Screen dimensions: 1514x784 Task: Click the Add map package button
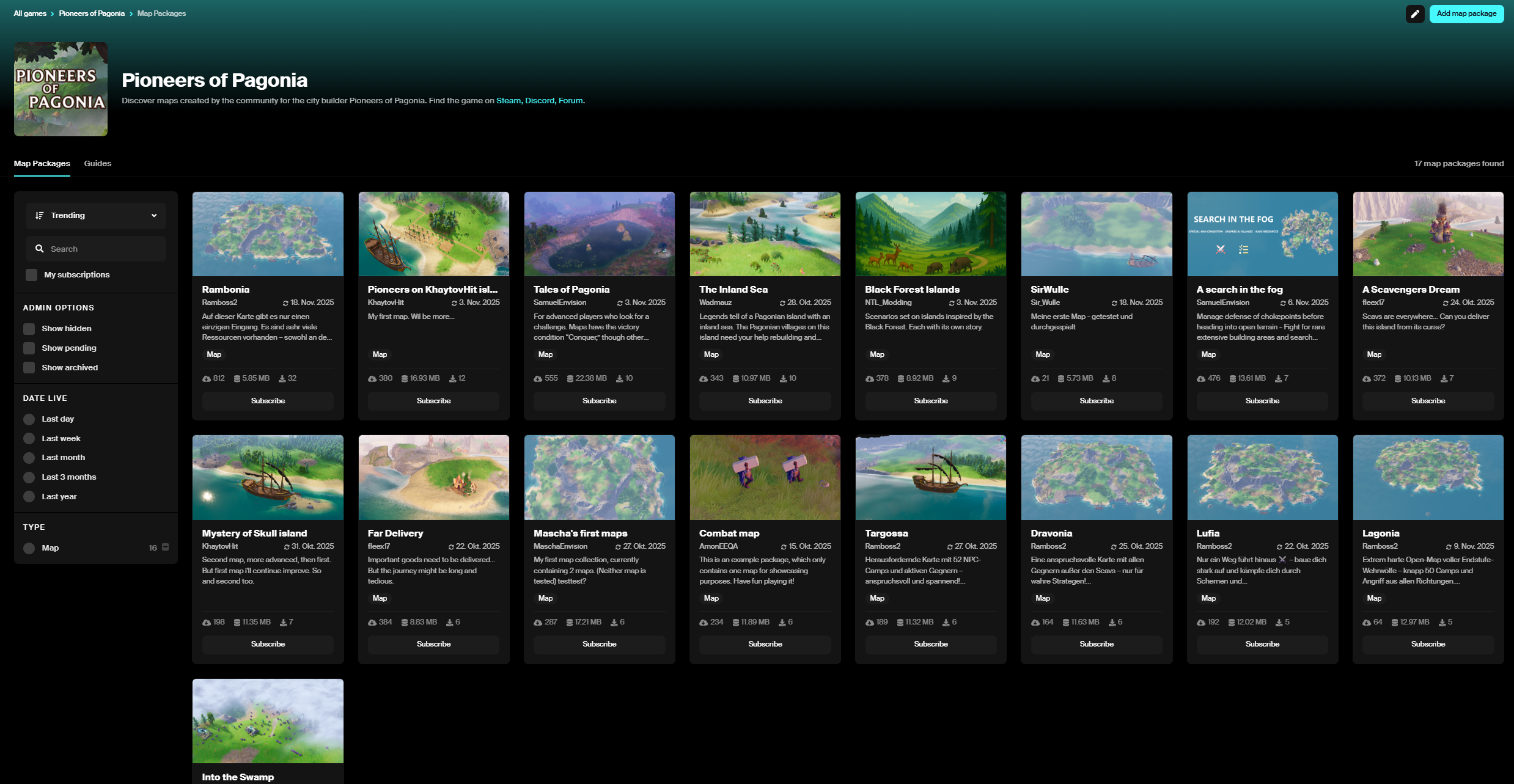coord(1466,13)
